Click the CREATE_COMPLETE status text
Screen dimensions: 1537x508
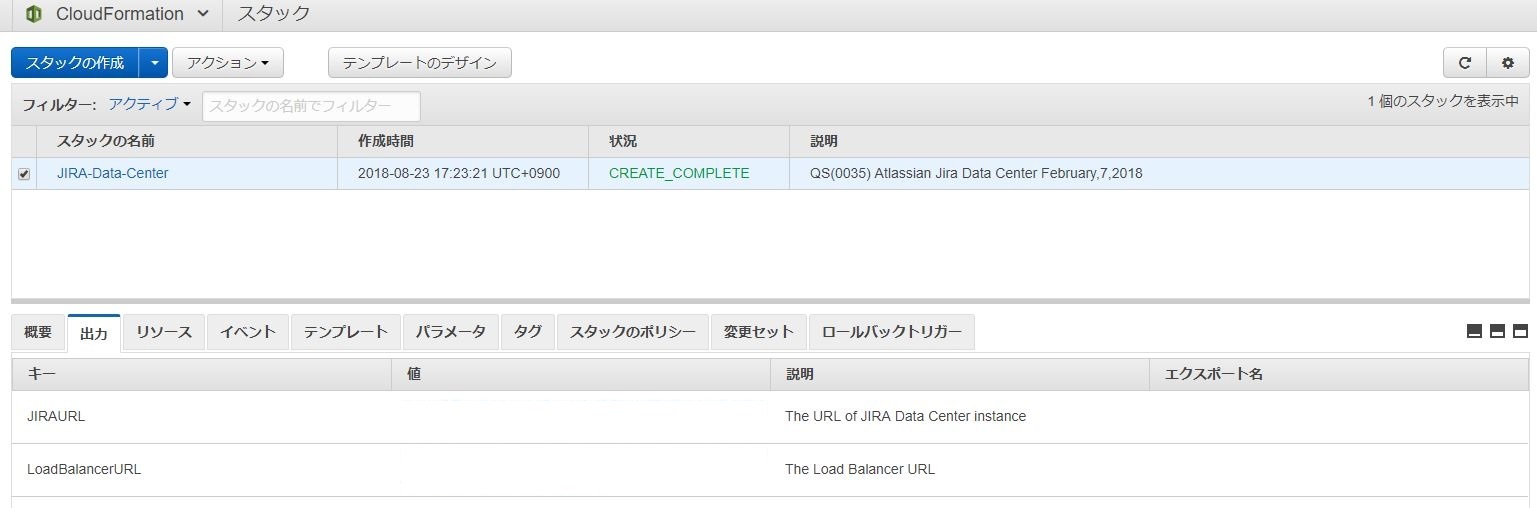pos(679,173)
